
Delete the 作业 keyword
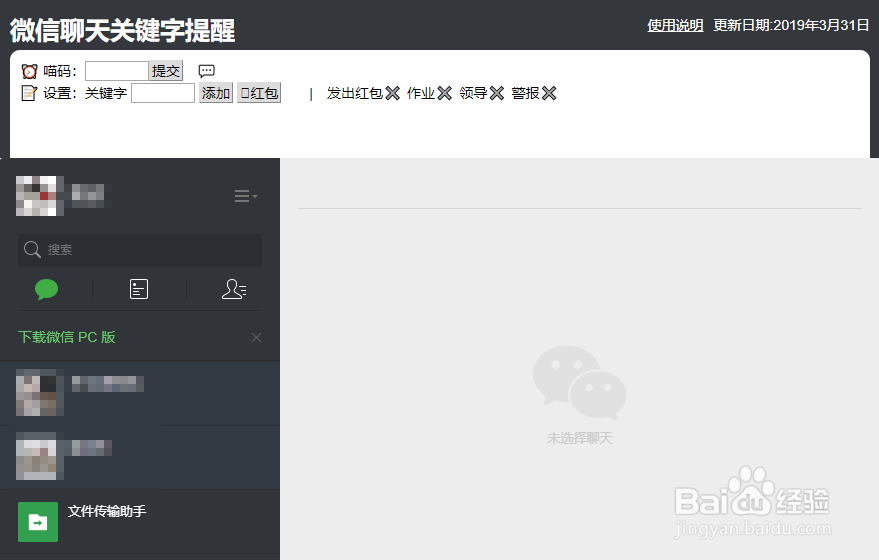click(x=445, y=93)
